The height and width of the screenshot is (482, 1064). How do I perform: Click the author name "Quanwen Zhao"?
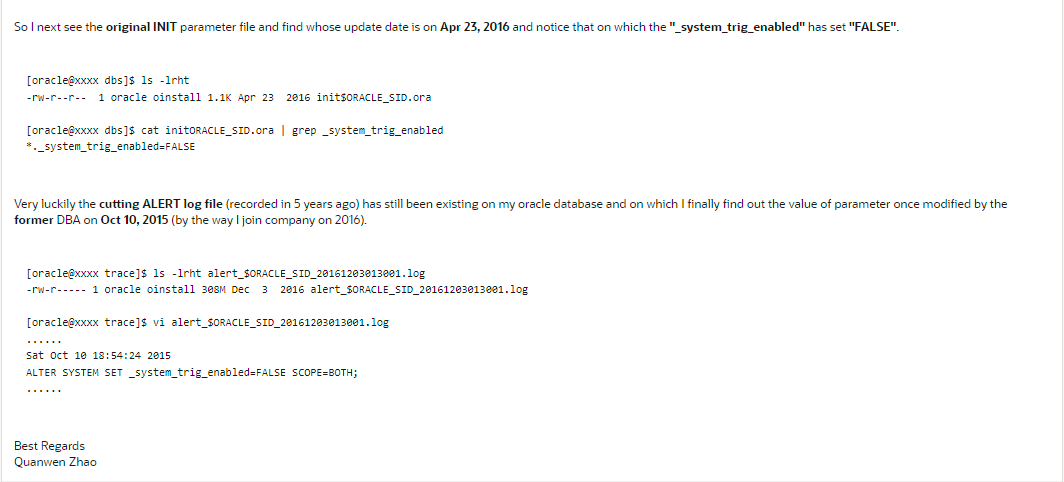coord(55,462)
